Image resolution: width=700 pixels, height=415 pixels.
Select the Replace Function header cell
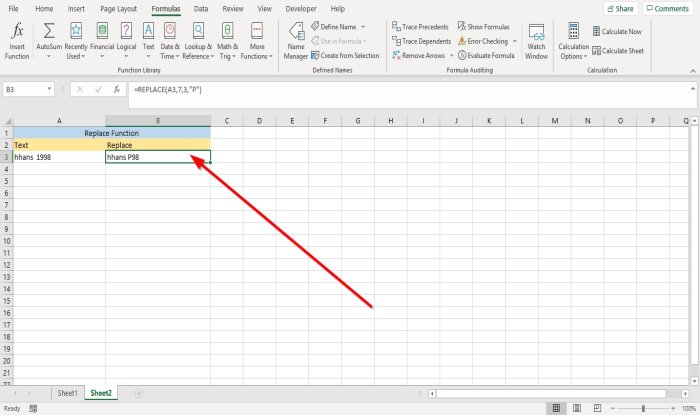(x=112, y=133)
